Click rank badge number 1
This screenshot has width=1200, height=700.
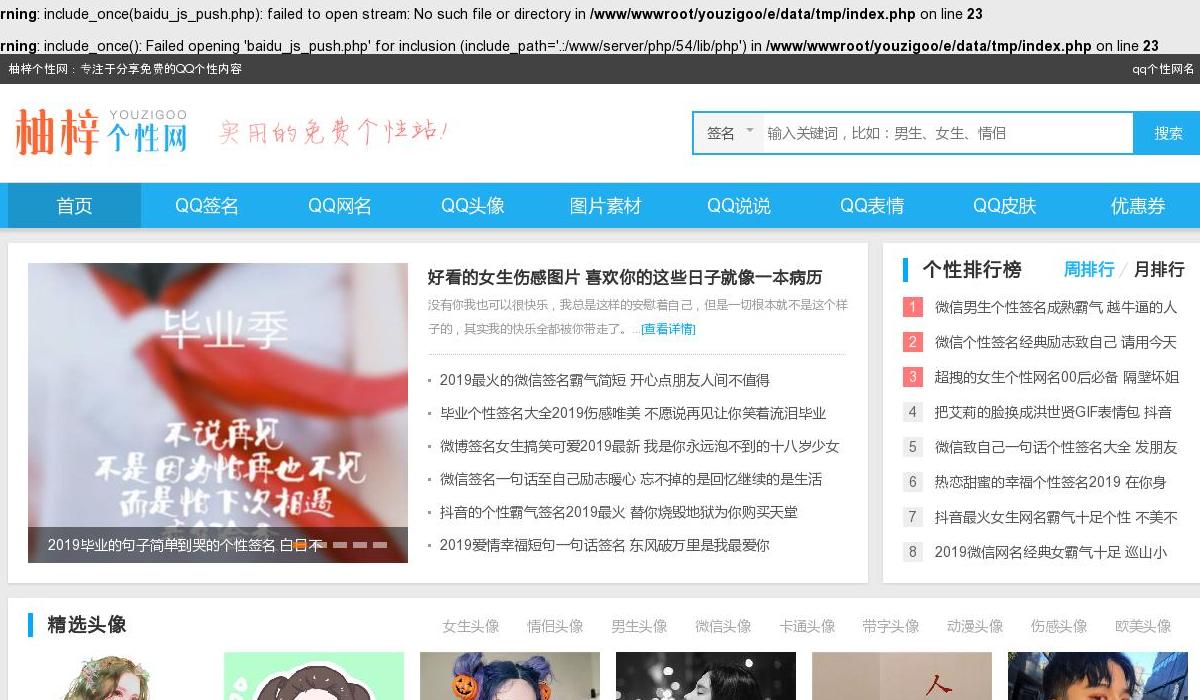point(912,307)
